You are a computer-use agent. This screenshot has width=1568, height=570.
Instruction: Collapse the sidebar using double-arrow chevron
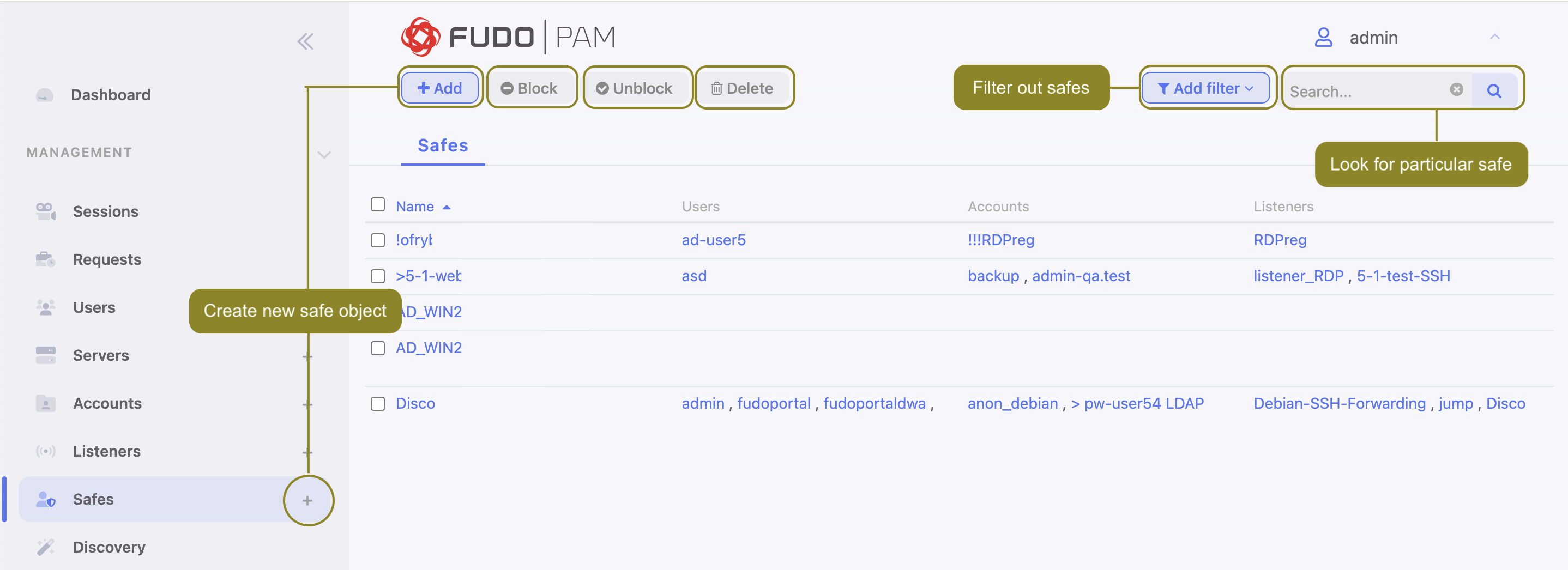click(x=306, y=40)
